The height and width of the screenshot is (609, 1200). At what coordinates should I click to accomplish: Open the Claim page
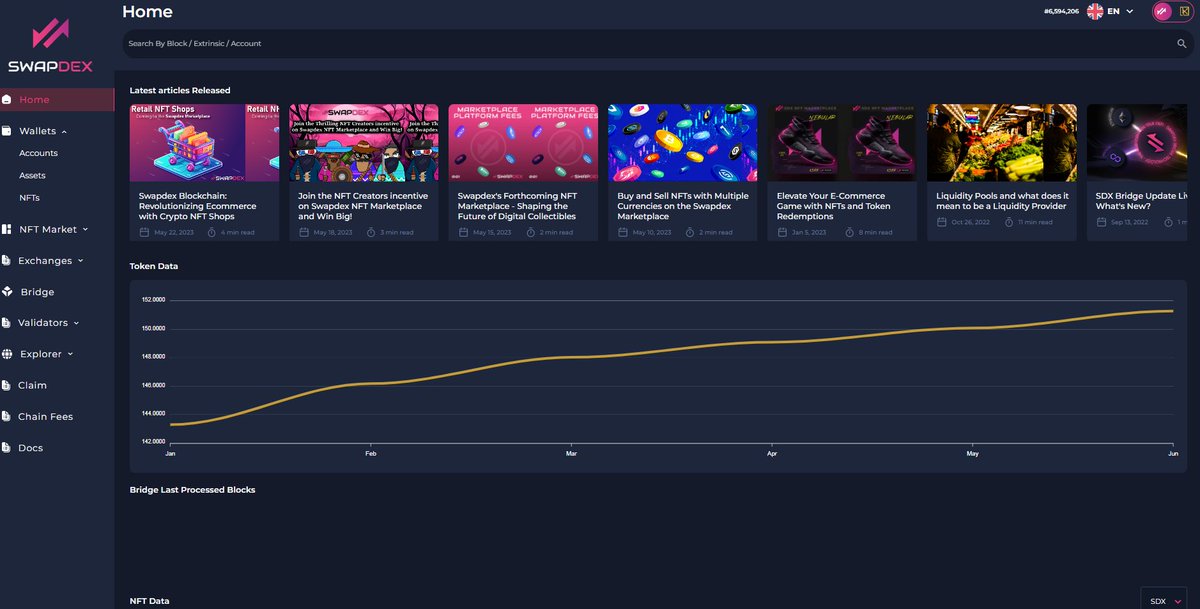point(32,385)
